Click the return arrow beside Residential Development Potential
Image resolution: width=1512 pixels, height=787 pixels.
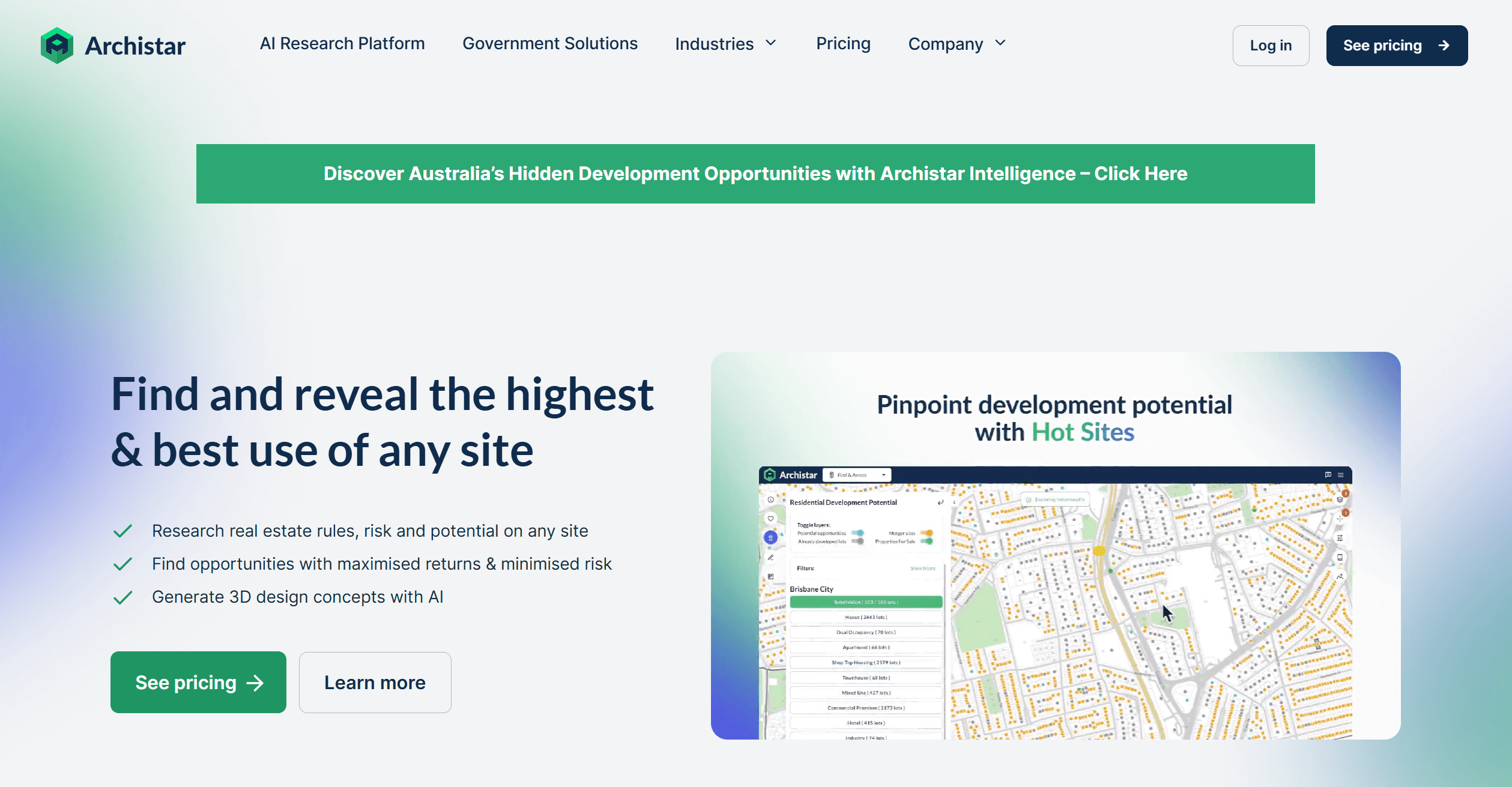point(940,502)
